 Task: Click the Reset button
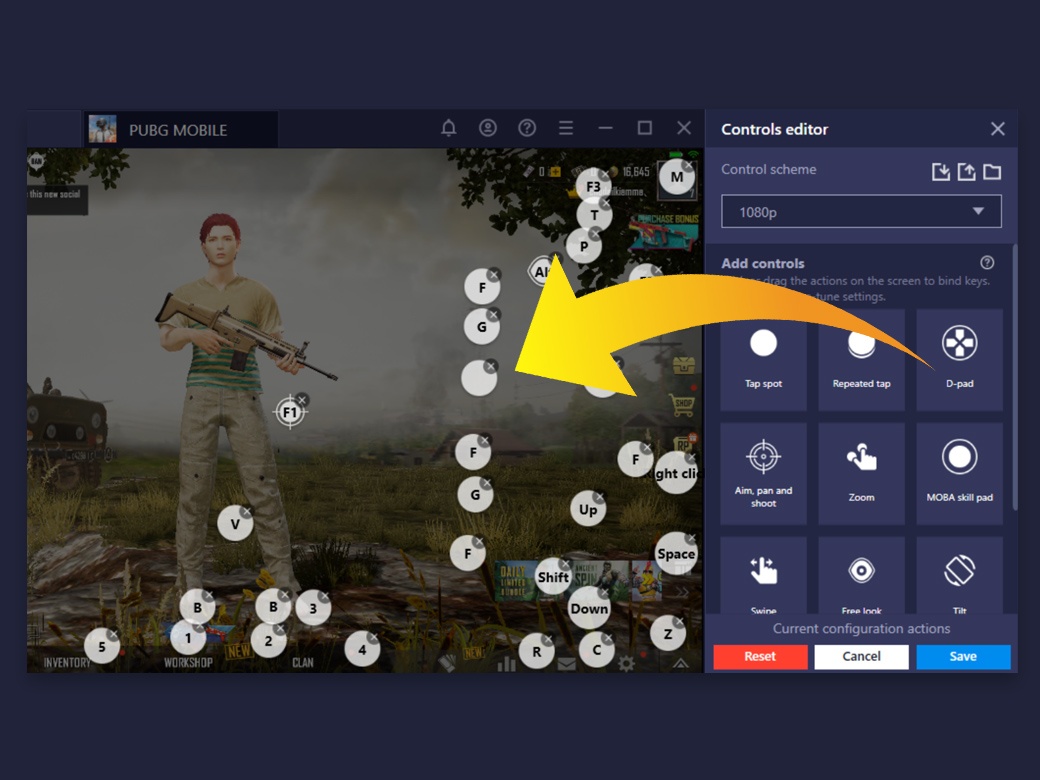(x=760, y=656)
